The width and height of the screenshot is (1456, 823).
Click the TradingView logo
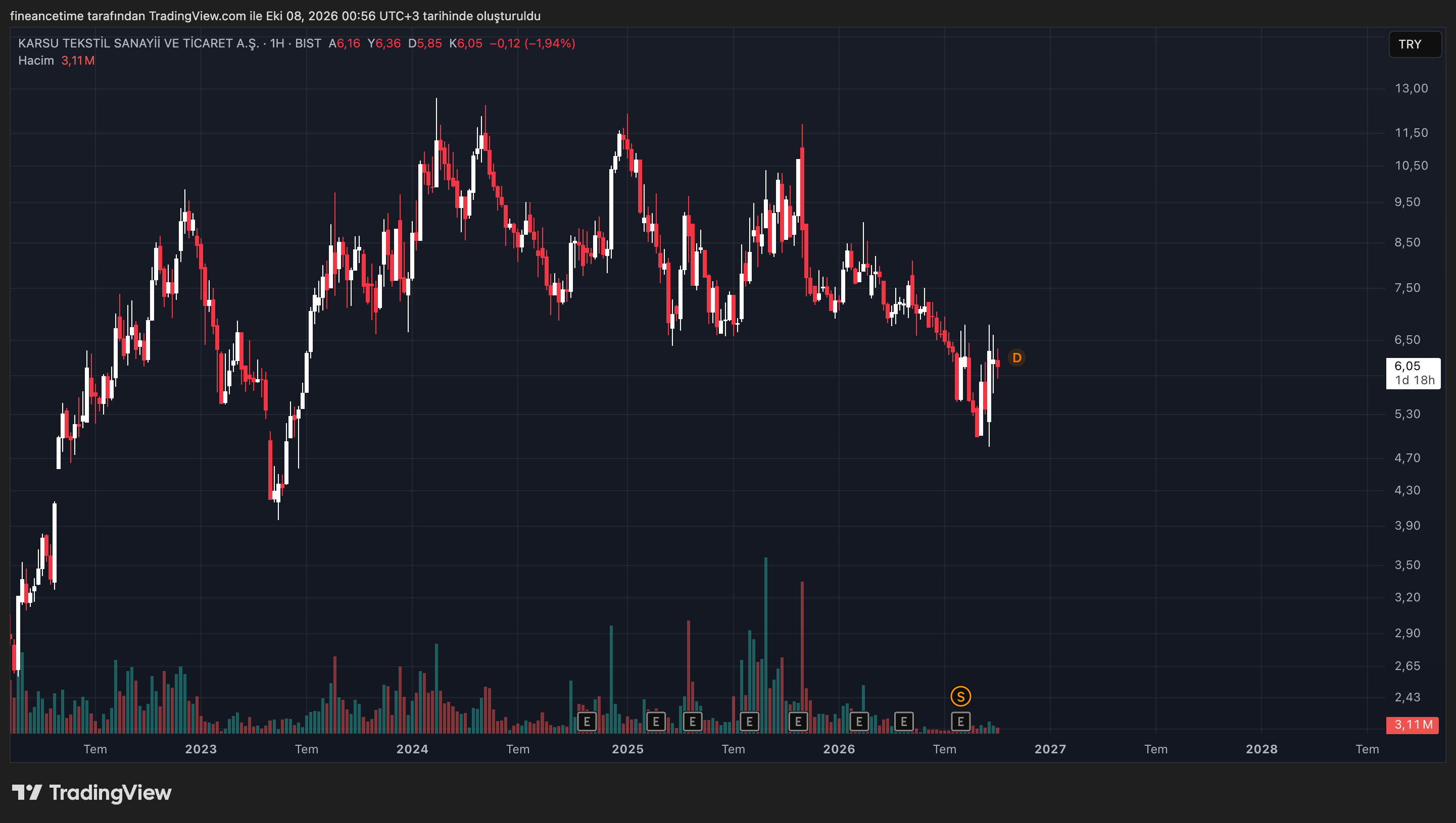click(91, 793)
